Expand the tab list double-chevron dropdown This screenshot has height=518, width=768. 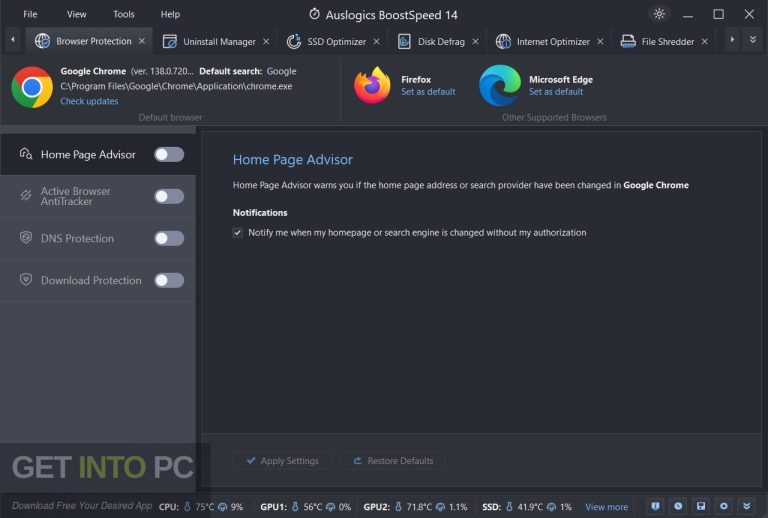click(753, 39)
